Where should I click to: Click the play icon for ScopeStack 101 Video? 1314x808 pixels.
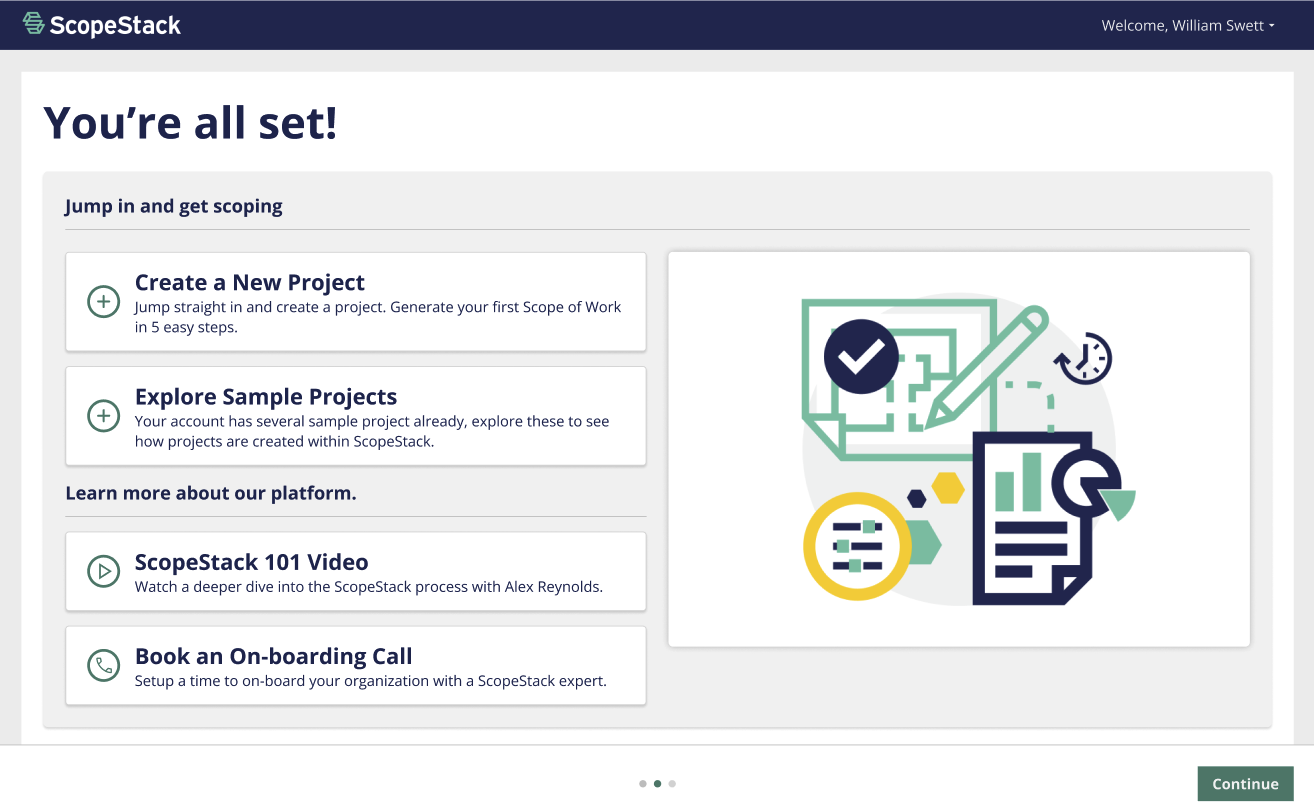tap(104, 571)
